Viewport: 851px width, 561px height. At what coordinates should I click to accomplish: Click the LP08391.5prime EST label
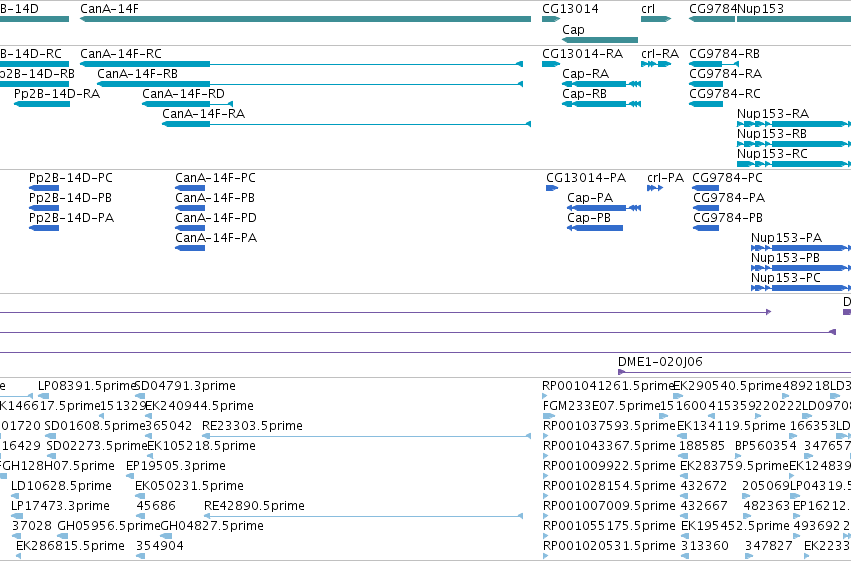coord(86,386)
